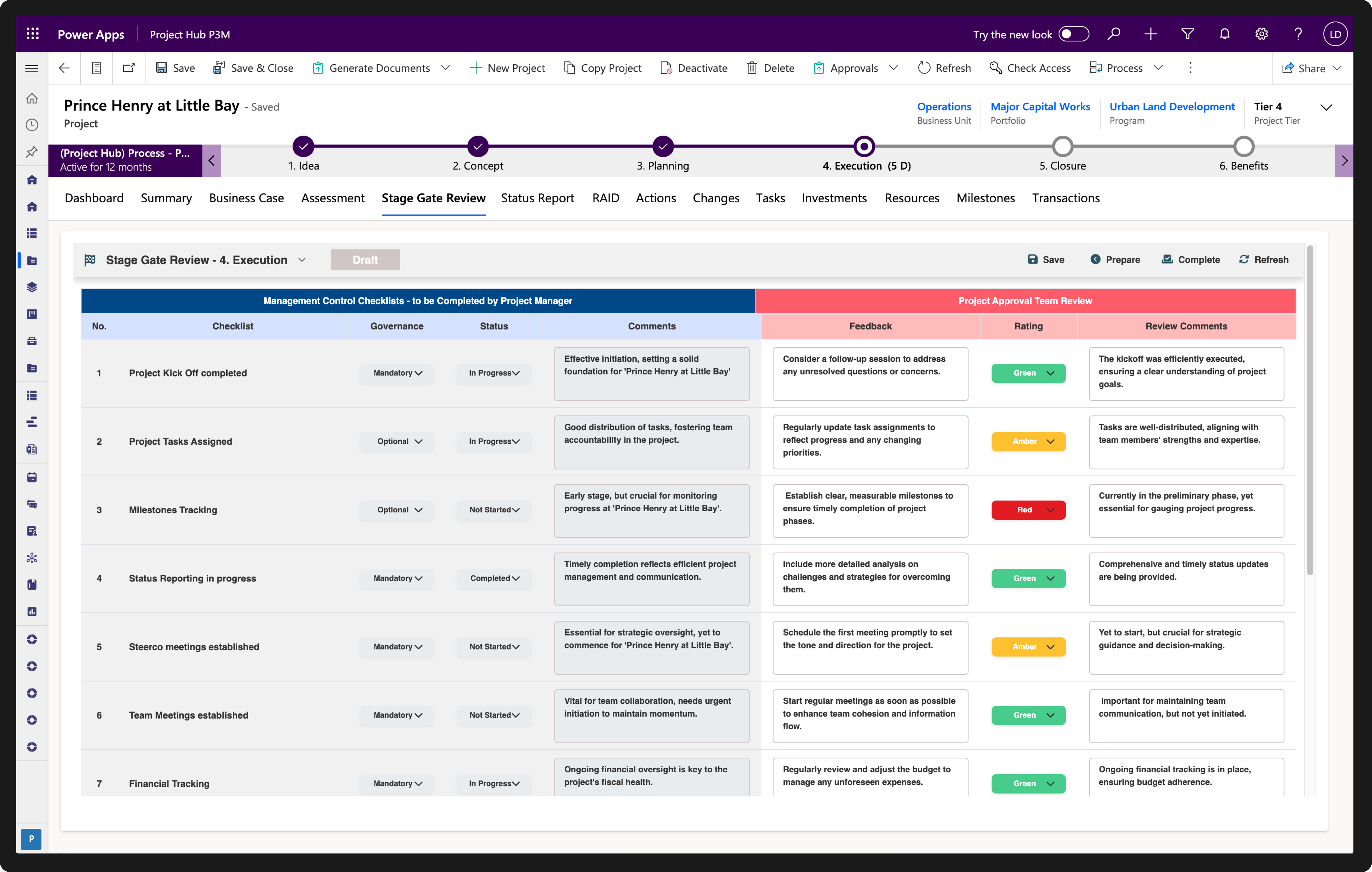Open the Urban Land Development program link
This screenshot has height=872, width=1372.
[1172, 107]
